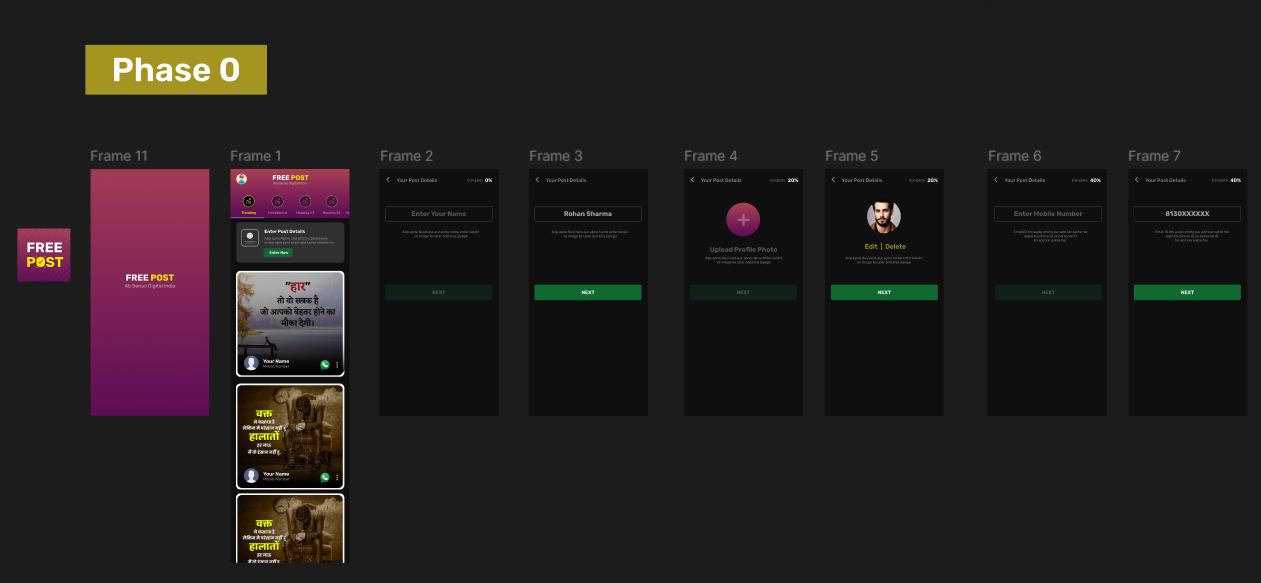Click the WhatsApp icon on the first quote card
1261x583 pixels.
(325, 364)
